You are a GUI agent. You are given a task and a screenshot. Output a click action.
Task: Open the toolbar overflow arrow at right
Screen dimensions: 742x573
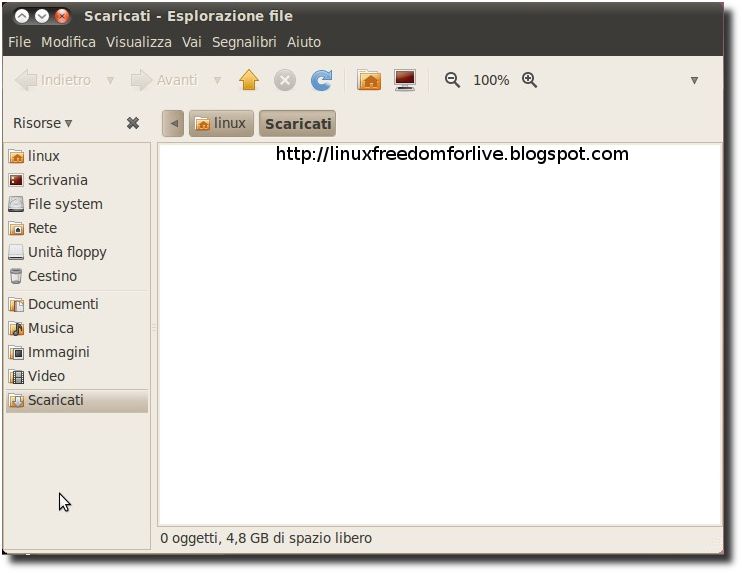694,80
